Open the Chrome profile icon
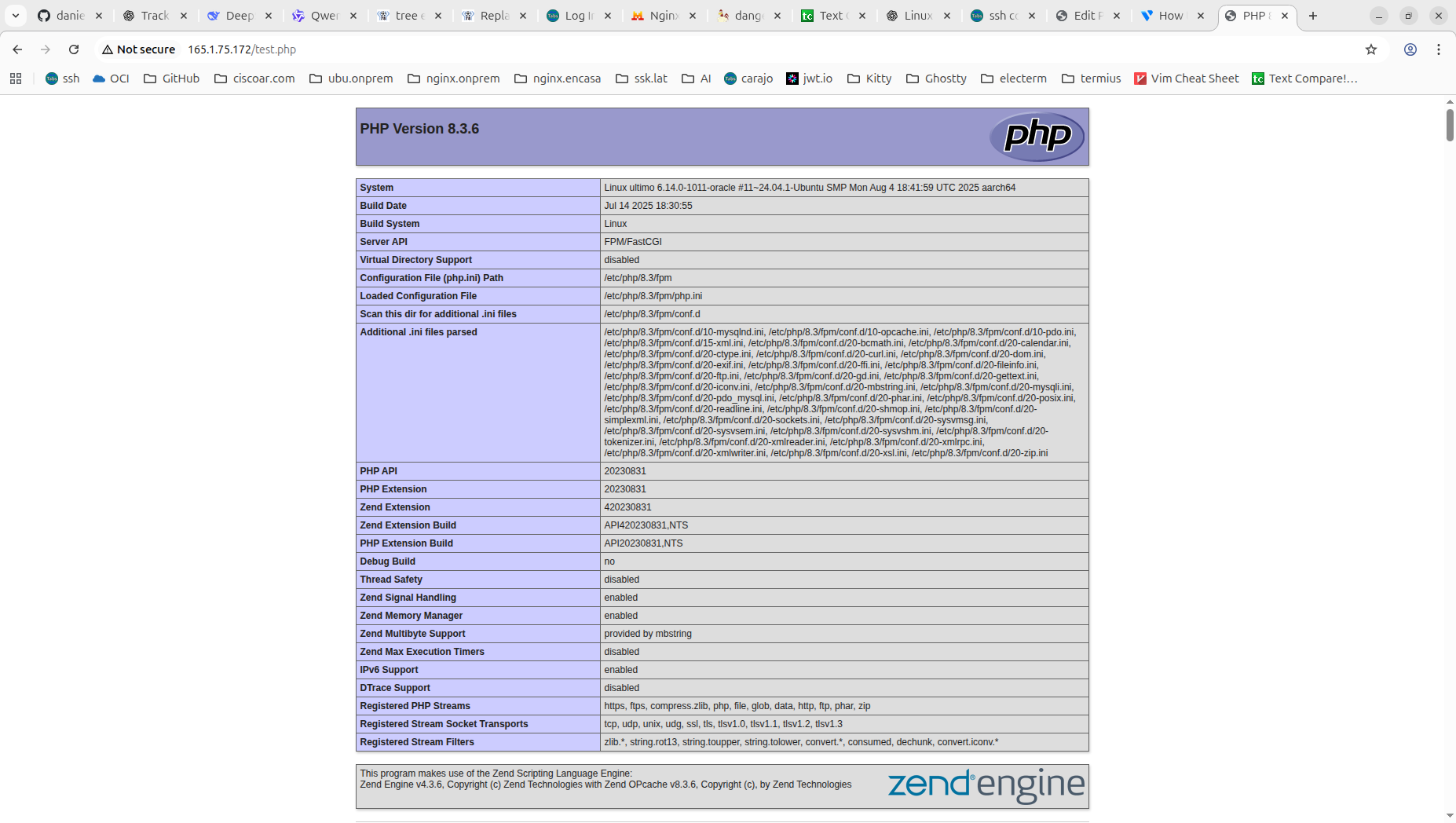 coord(1410,49)
